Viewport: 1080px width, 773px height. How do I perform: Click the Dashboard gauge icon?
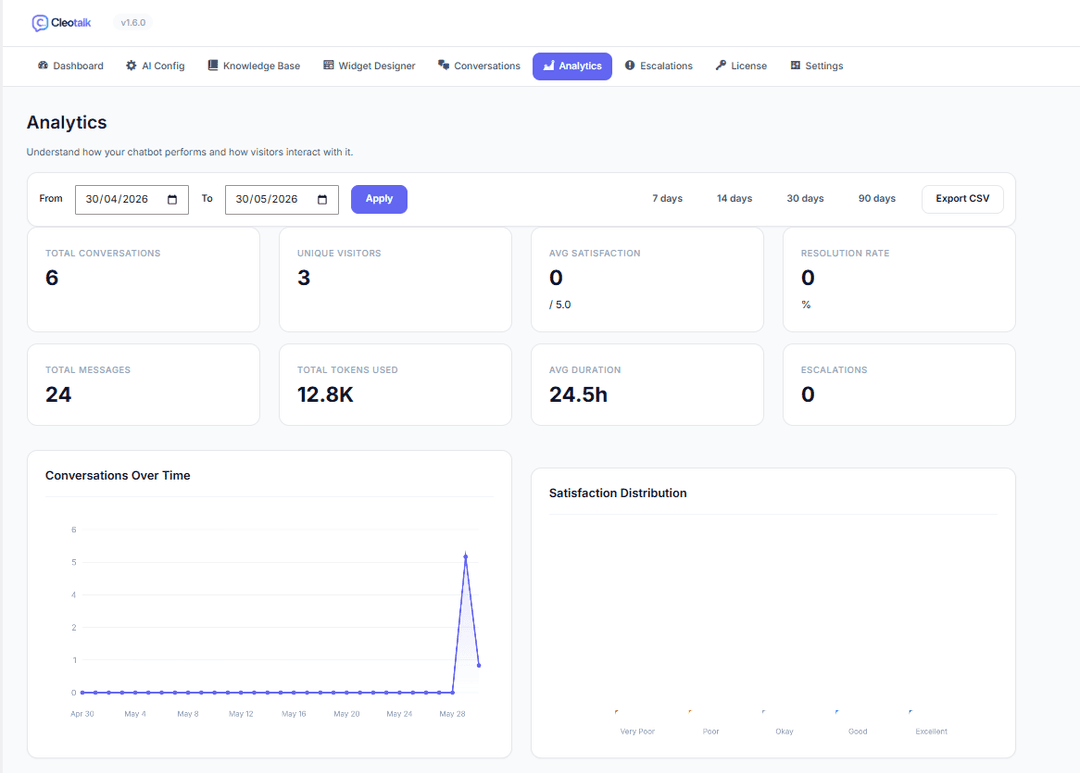[43, 65]
